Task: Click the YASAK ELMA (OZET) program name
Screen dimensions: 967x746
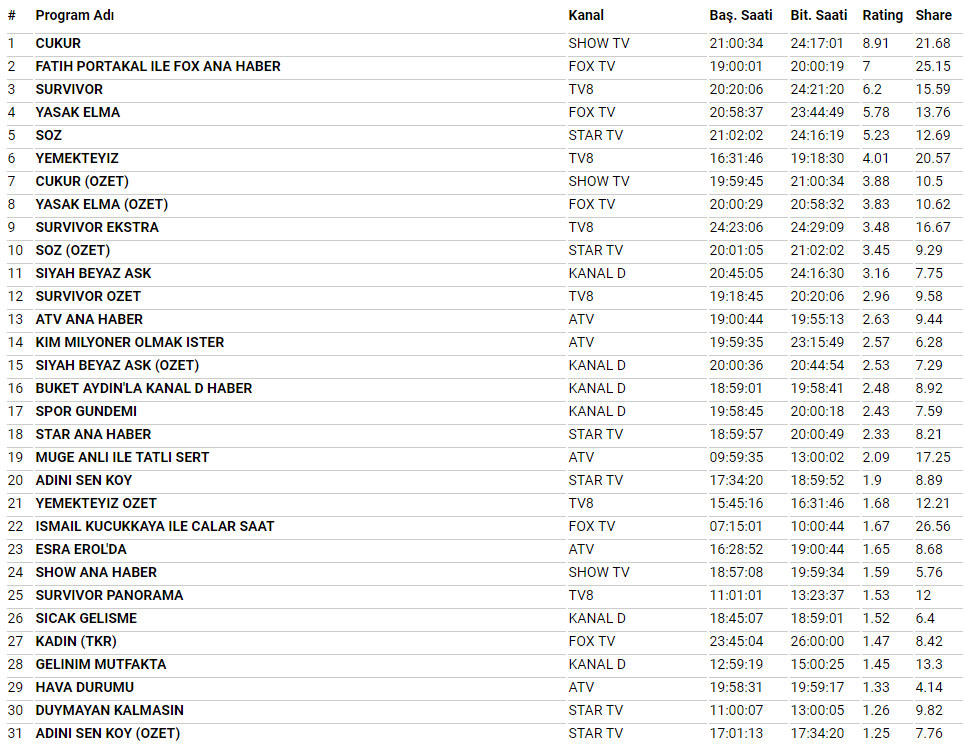Action: 101,204
